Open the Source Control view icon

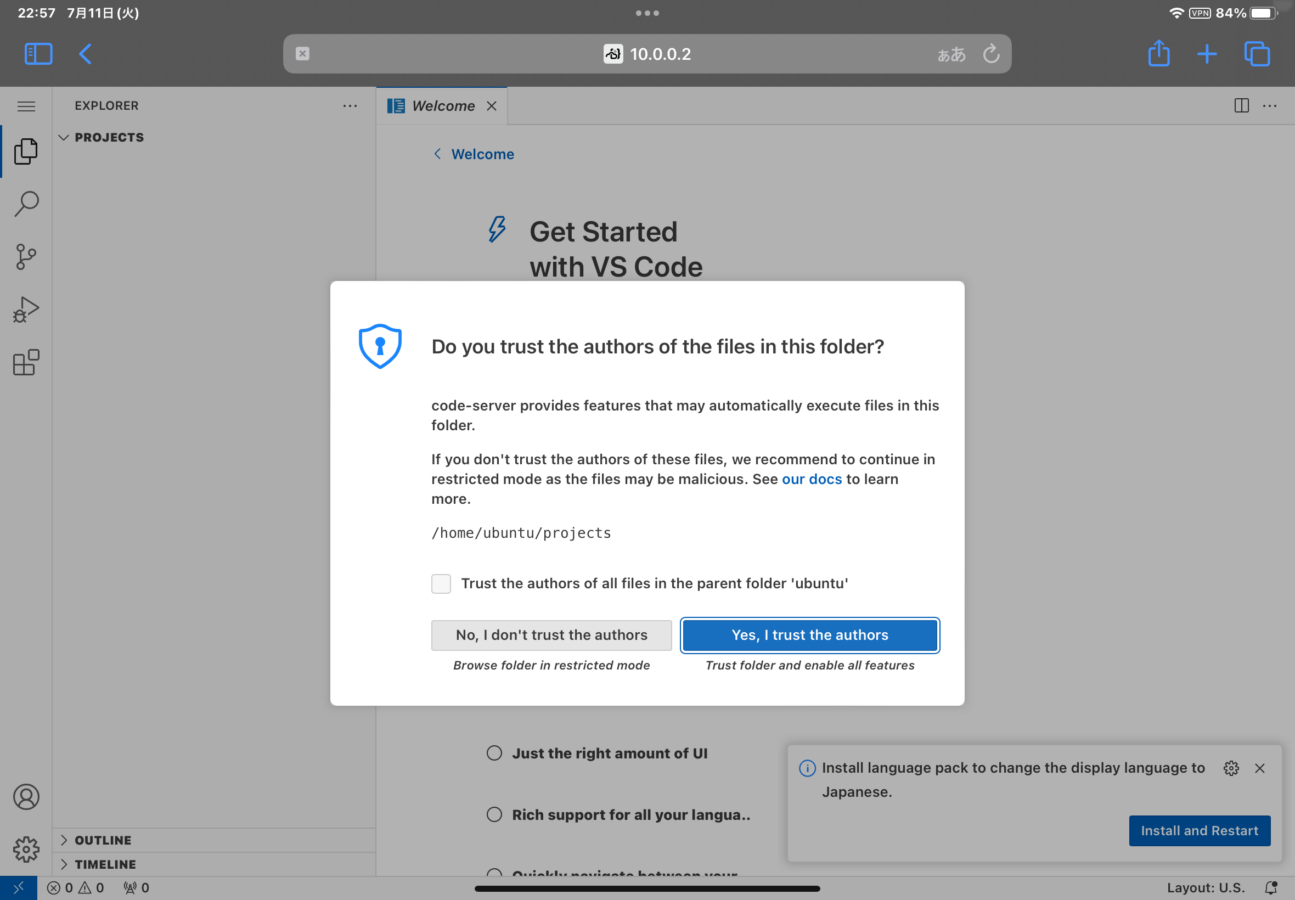26,257
